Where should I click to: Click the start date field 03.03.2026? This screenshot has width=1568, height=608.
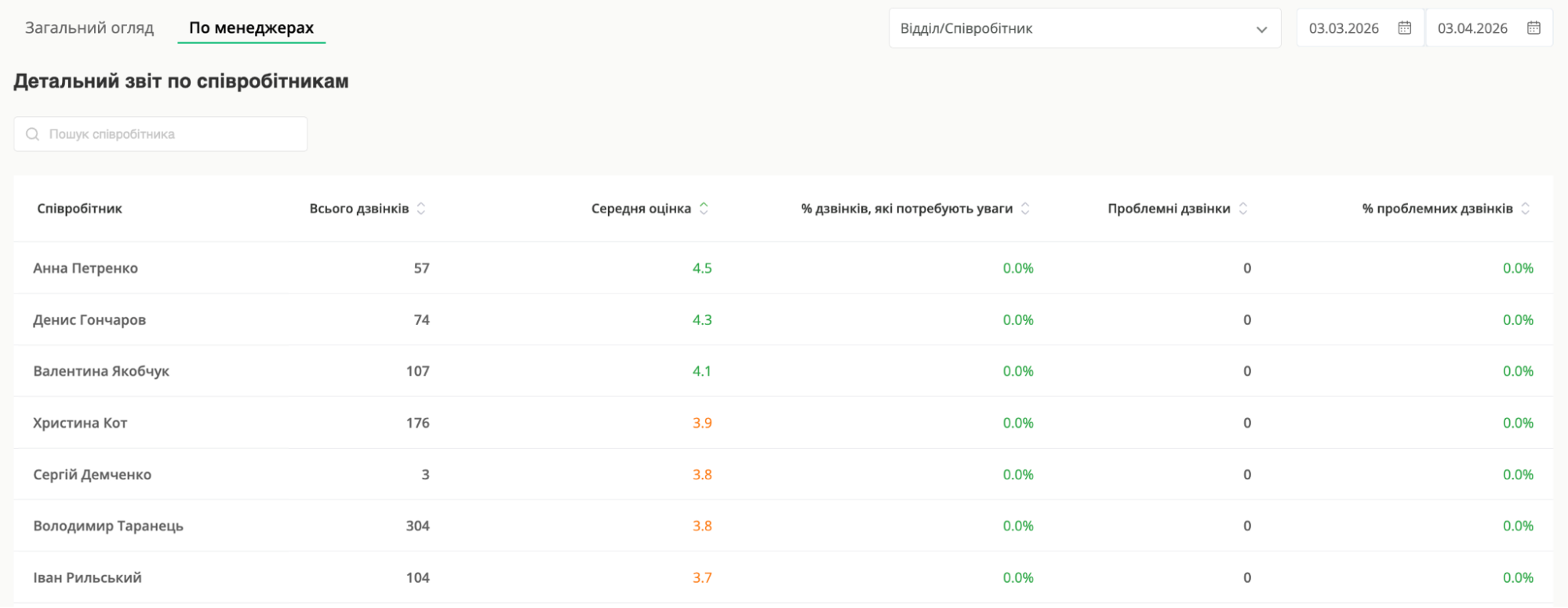(x=1344, y=29)
